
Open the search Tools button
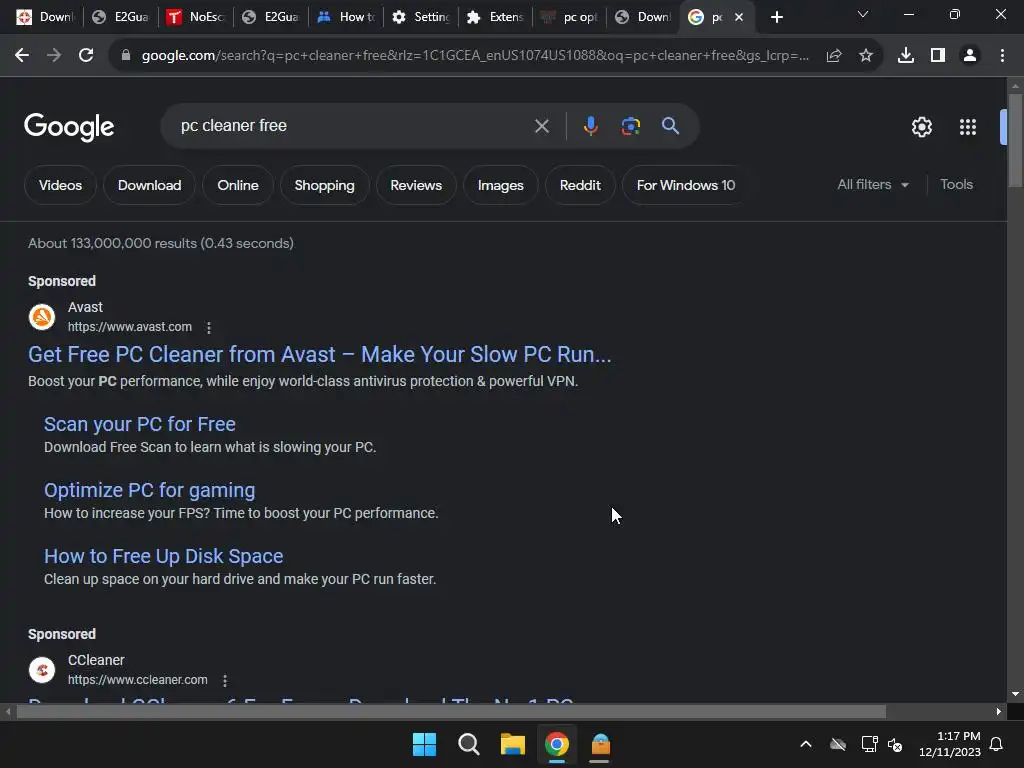point(956,185)
